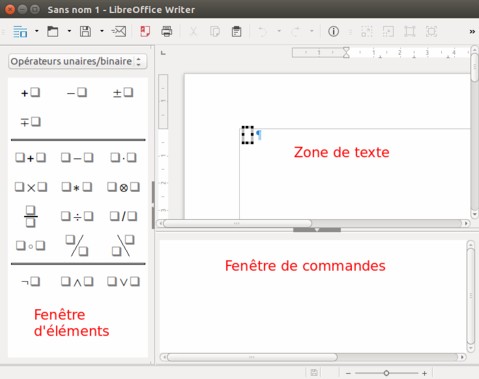
Task: Insert the tensor product element
Action: click(123, 187)
